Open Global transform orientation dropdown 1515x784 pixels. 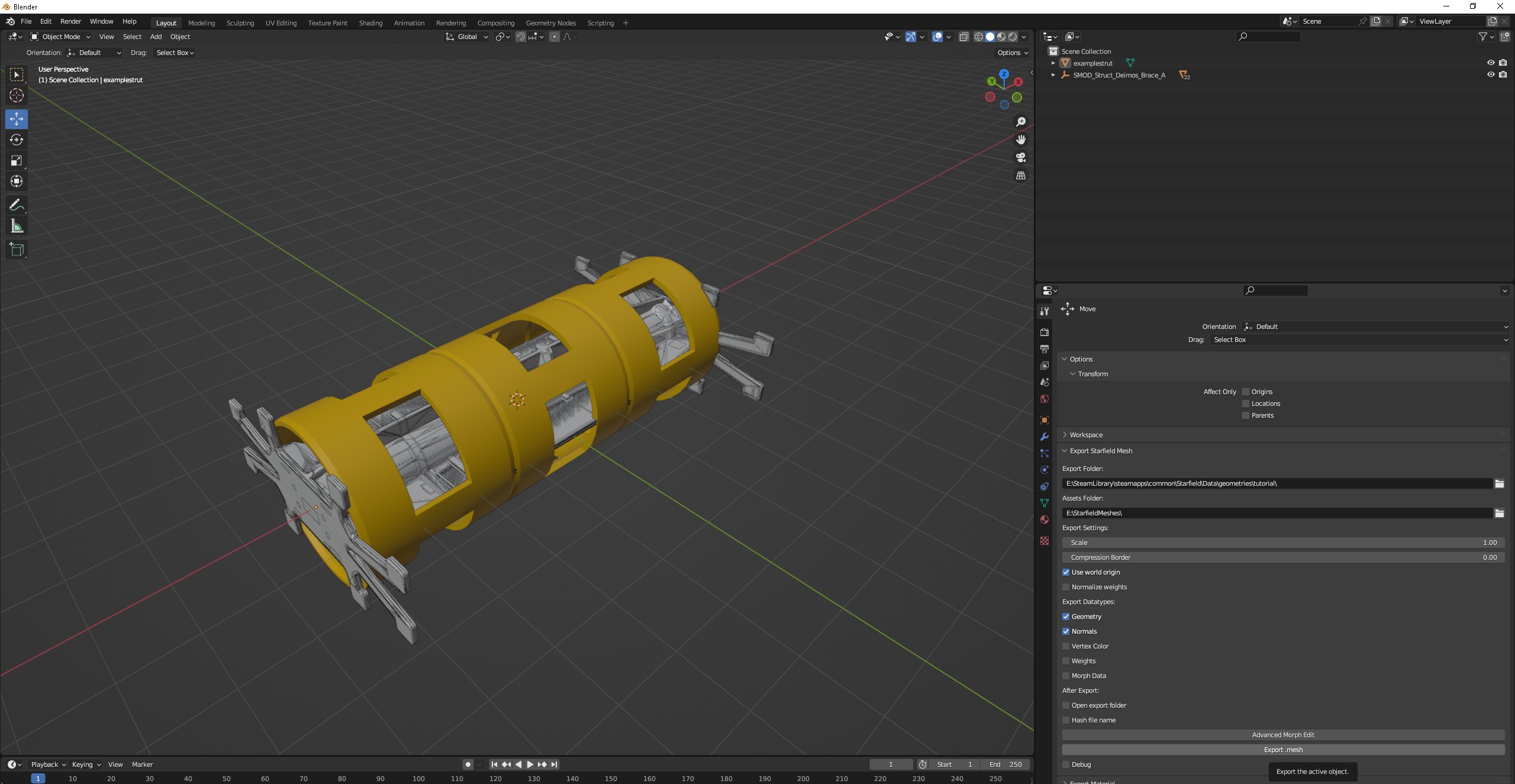click(467, 37)
